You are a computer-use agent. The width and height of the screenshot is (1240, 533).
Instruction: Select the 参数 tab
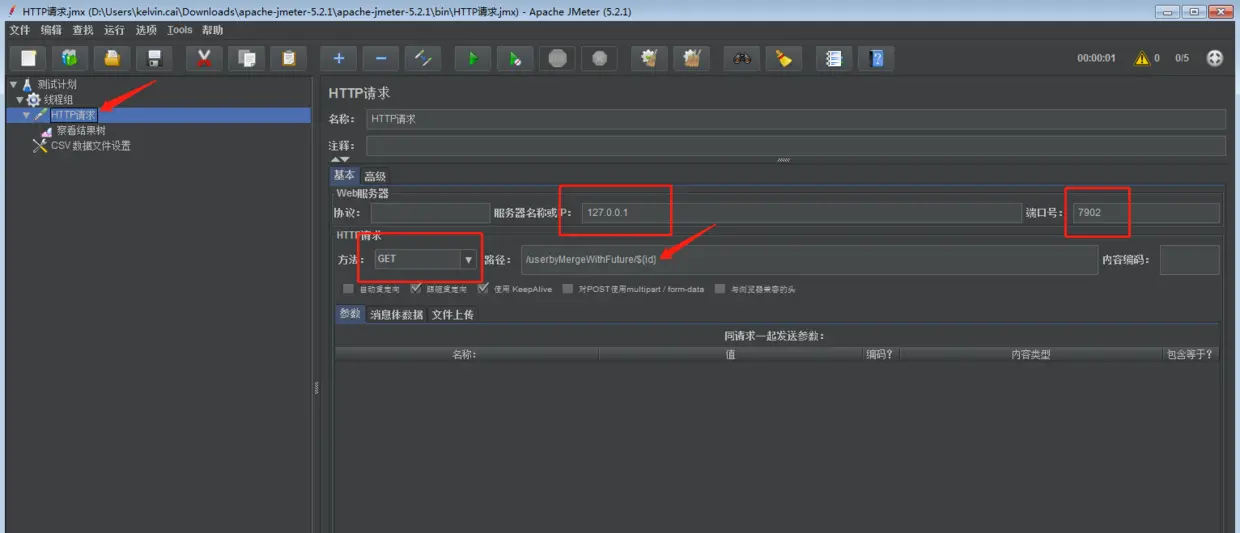coord(350,314)
